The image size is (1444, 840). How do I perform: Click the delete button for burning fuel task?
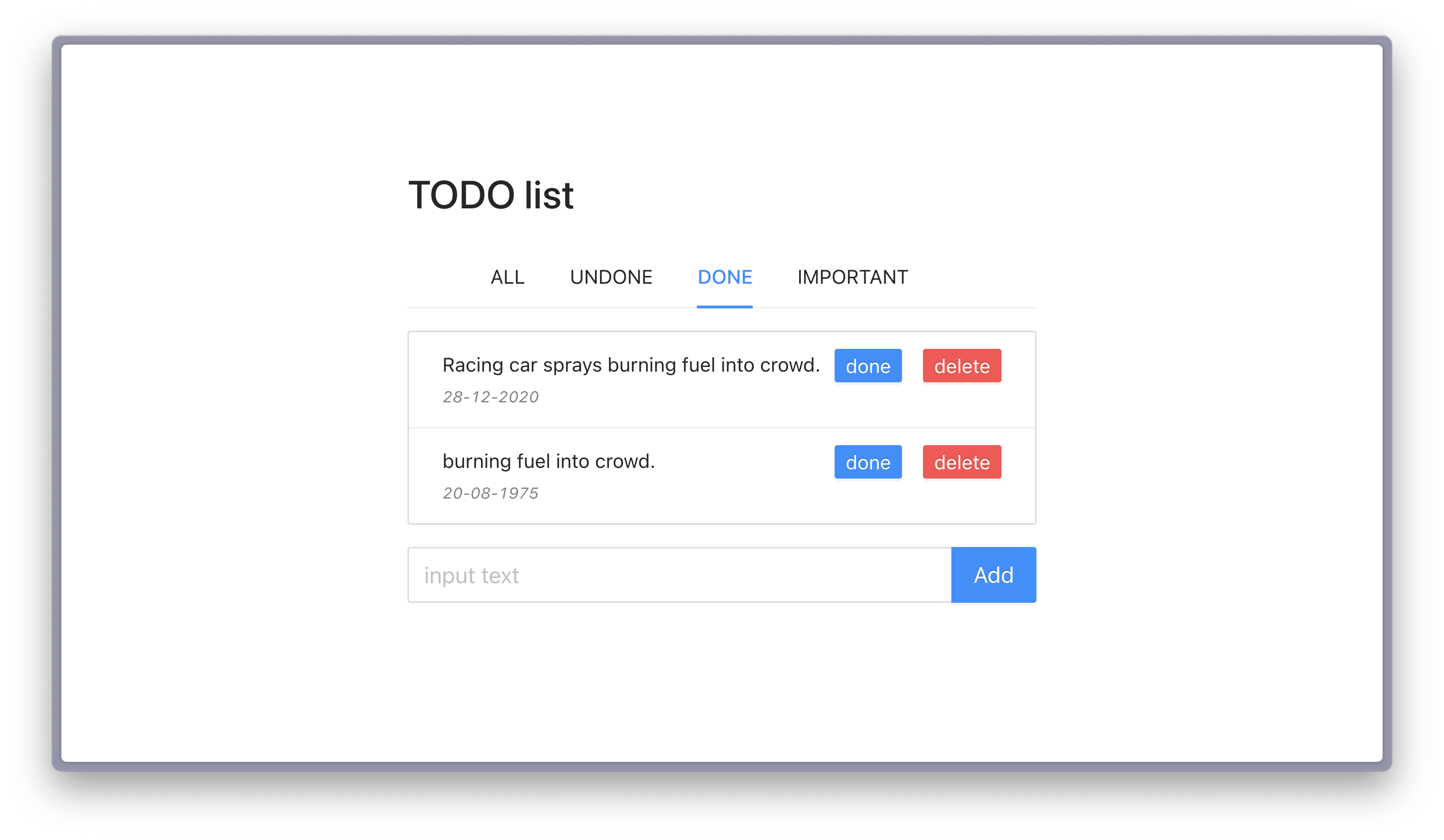(x=961, y=462)
